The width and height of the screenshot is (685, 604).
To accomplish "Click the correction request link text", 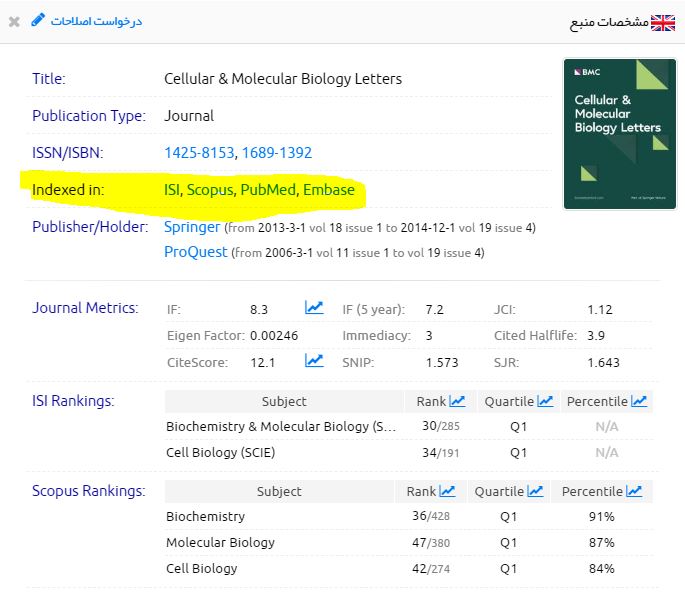I will [97, 21].
